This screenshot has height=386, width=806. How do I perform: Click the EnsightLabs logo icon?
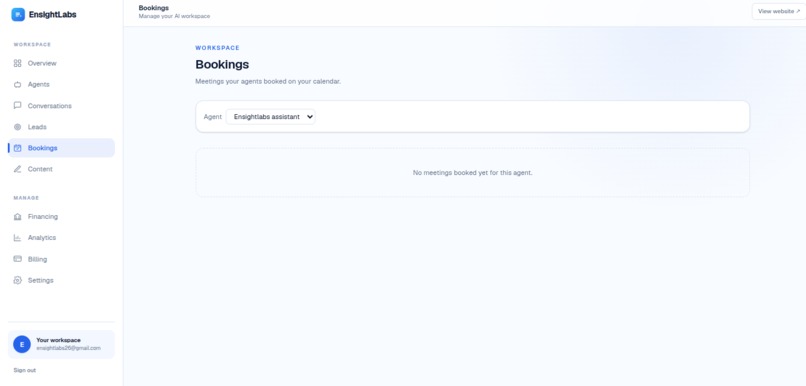tap(18, 14)
